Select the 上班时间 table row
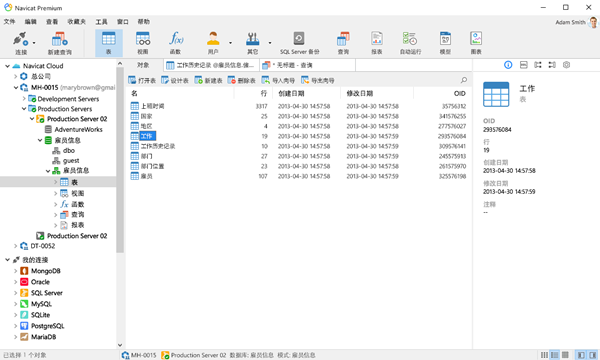The image size is (600, 360). click(298, 106)
